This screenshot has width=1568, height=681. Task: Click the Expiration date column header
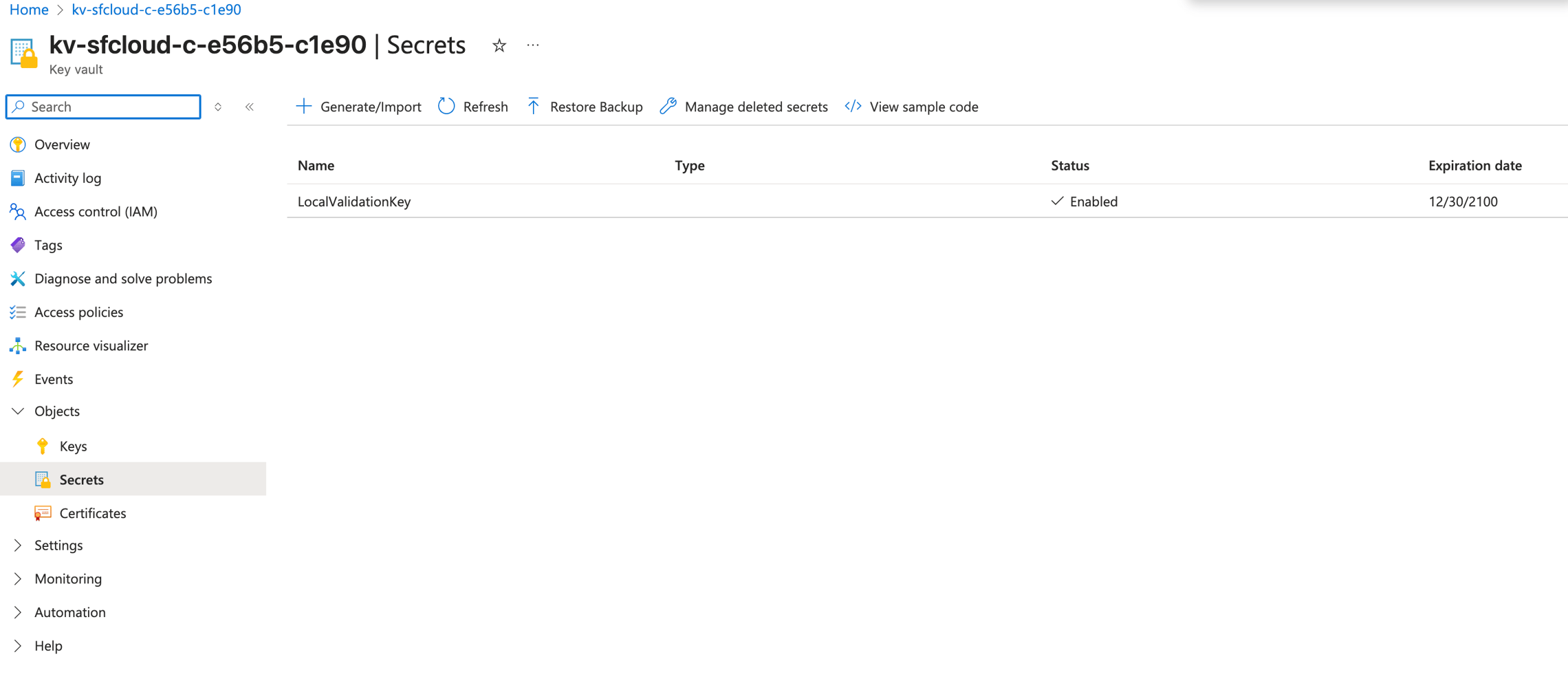pyautogui.click(x=1475, y=166)
